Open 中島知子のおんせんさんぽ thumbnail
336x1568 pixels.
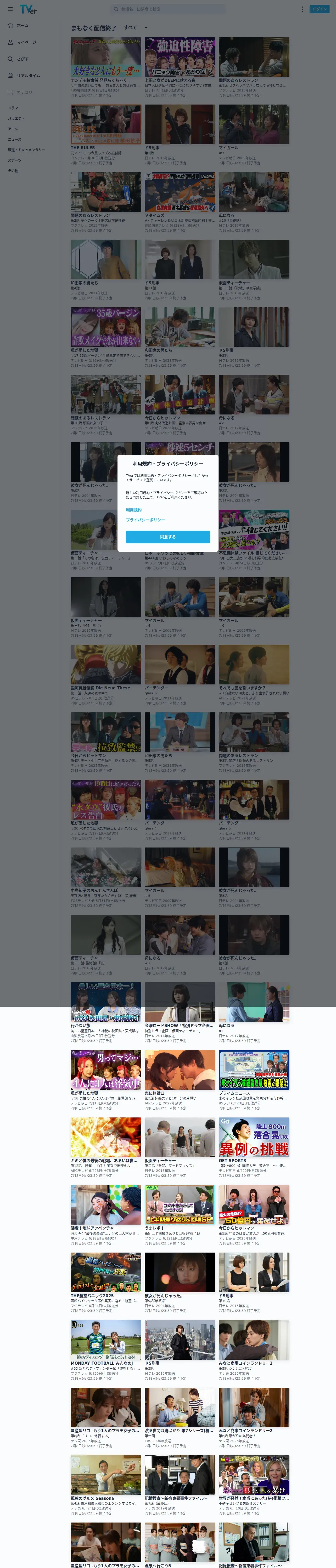106,867
